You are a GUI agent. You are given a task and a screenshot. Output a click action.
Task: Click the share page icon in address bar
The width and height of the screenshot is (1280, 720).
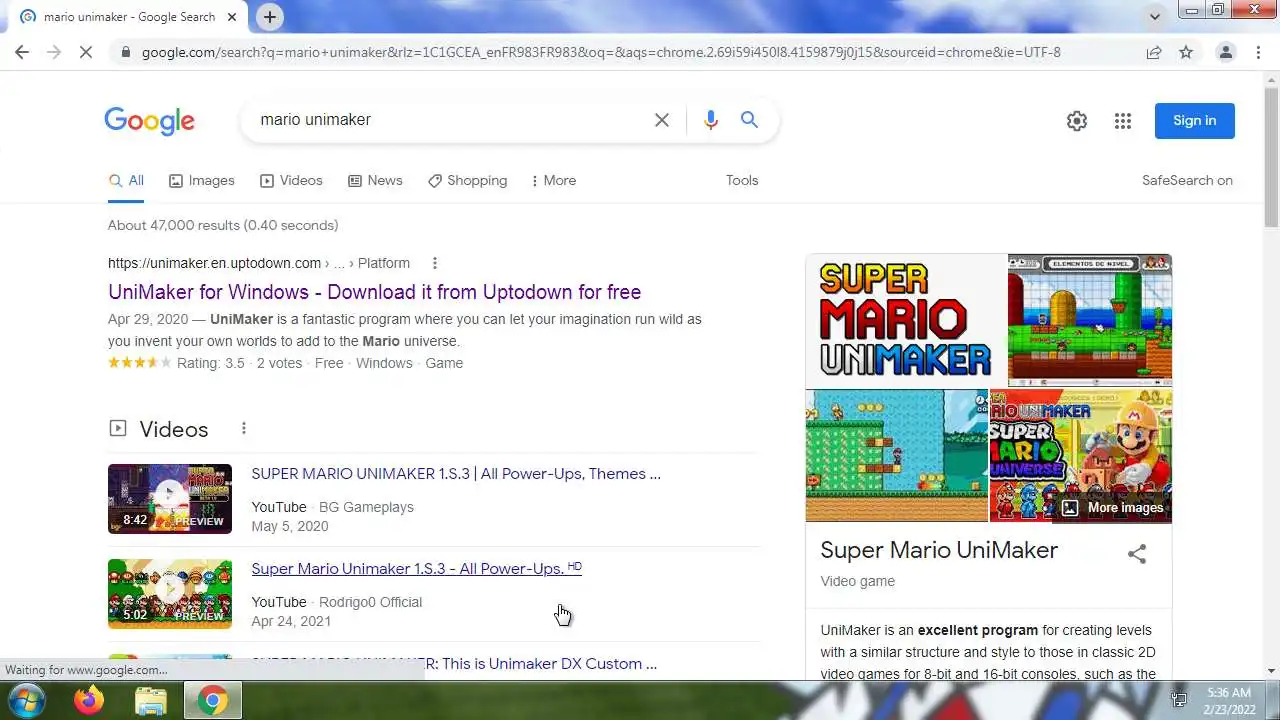[1154, 52]
